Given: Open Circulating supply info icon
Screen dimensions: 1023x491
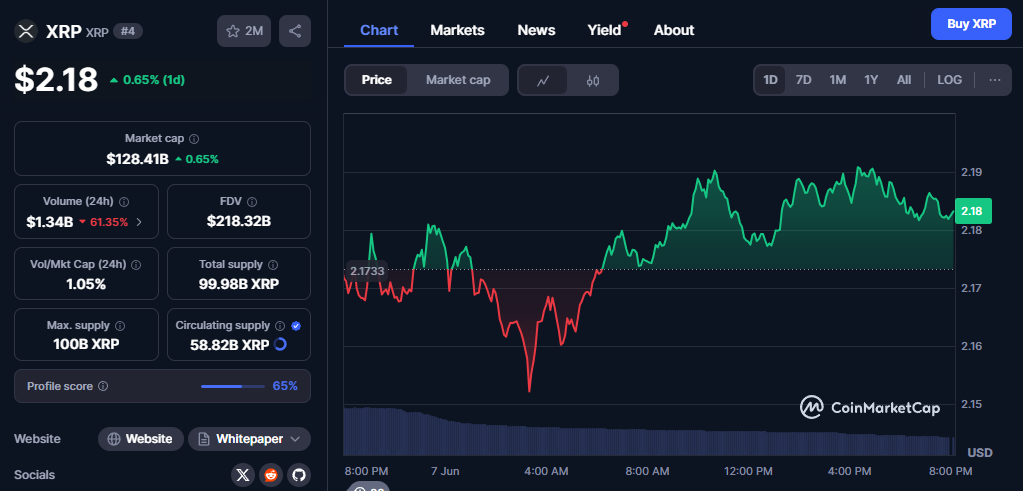Looking at the screenshot, I should [x=280, y=325].
